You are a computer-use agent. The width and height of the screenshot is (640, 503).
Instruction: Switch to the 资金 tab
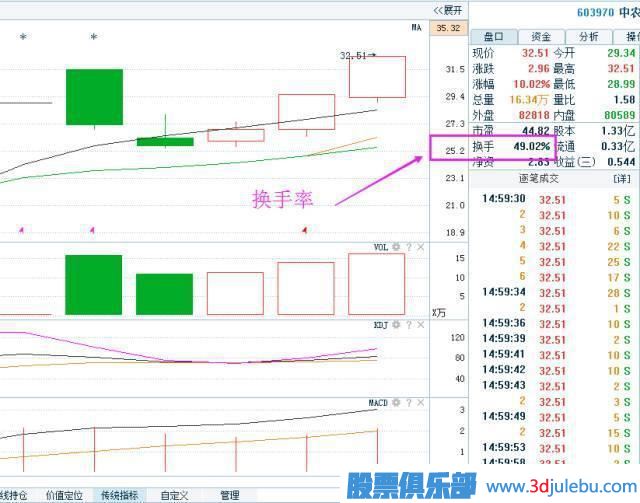(x=540, y=36)
